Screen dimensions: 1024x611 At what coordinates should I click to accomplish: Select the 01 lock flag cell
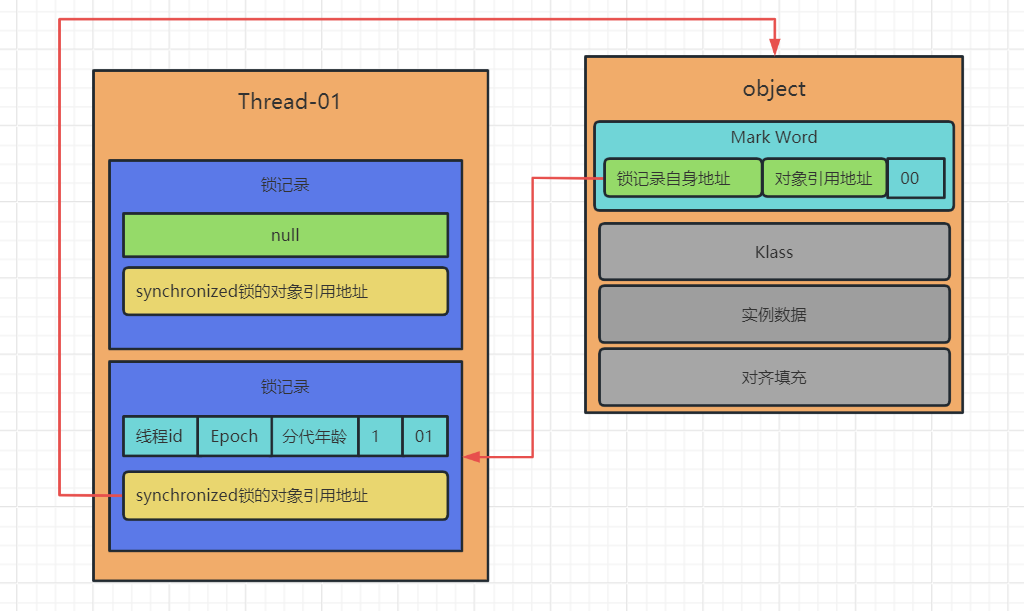pos(425,436)
